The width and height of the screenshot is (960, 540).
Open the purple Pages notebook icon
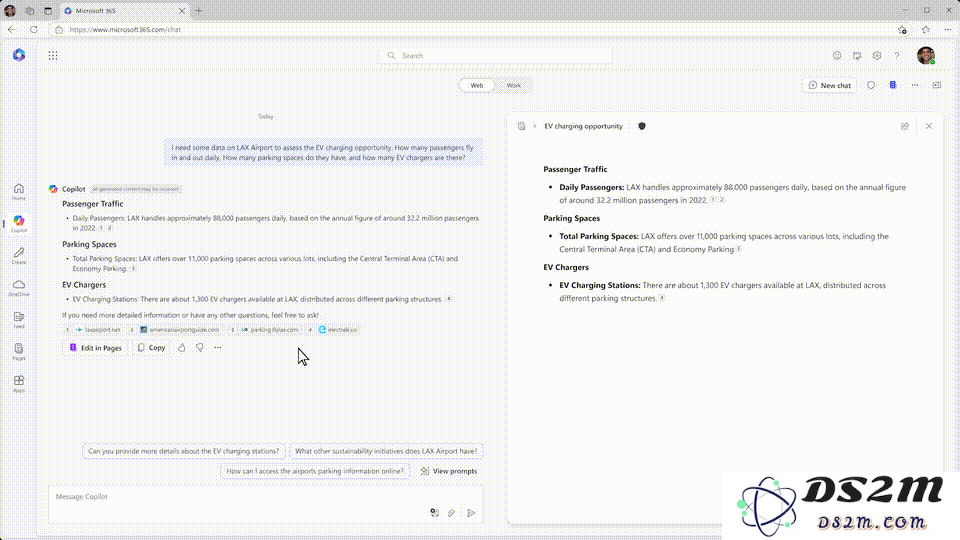[893, 85]
